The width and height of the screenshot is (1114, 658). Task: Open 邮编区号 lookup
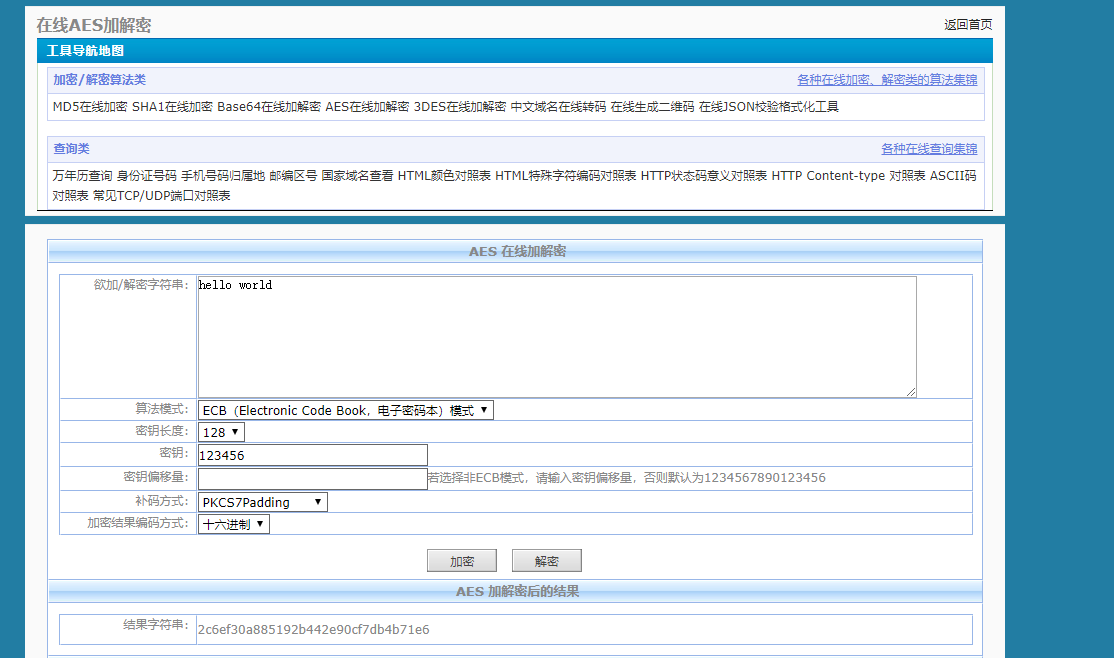click(293, 176)
